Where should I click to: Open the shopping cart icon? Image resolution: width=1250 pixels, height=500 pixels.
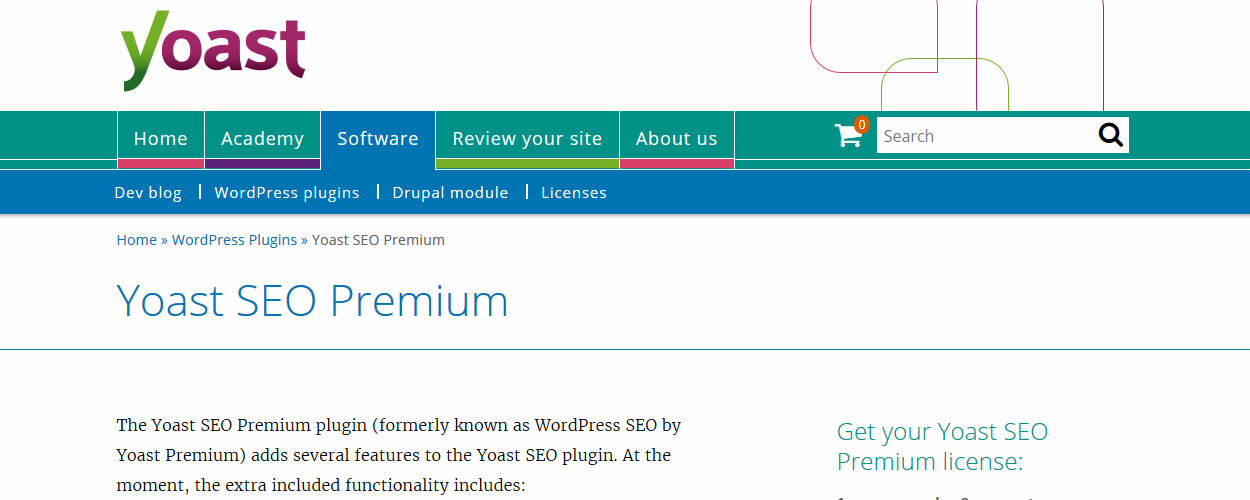[848, 136]
